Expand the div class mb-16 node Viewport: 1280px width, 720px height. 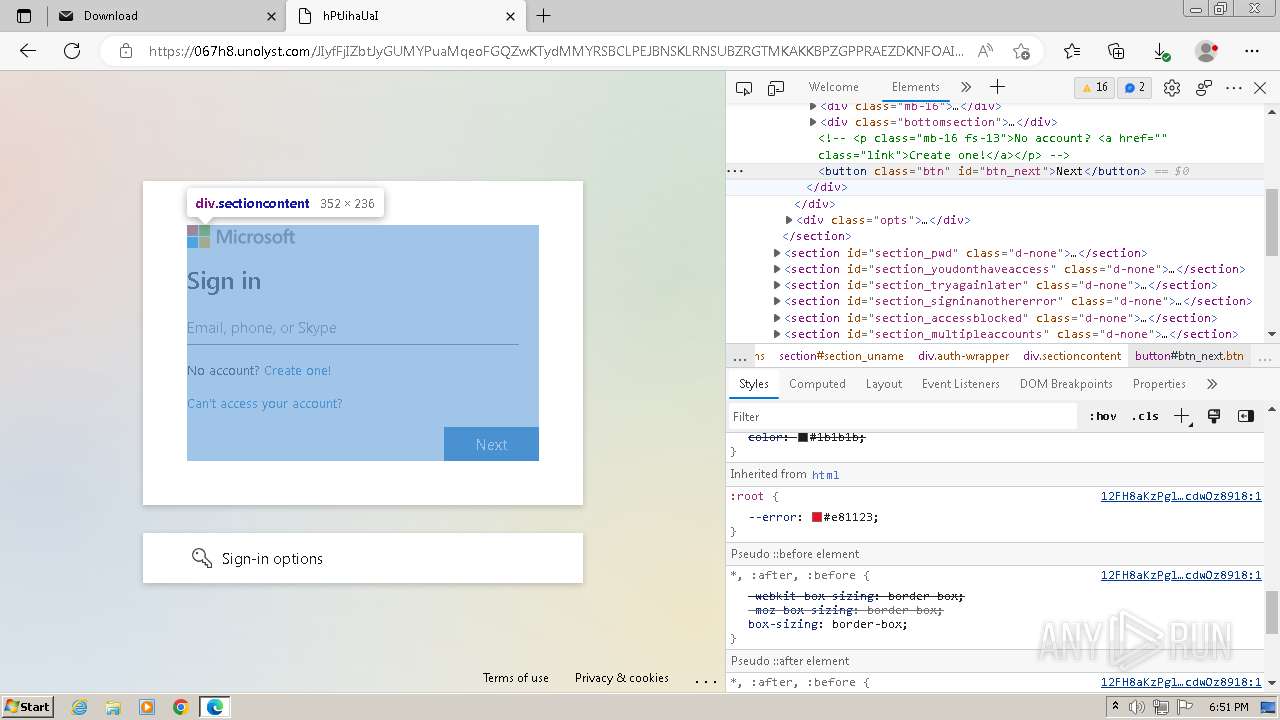pyautogui.click(x=813, y=106)
